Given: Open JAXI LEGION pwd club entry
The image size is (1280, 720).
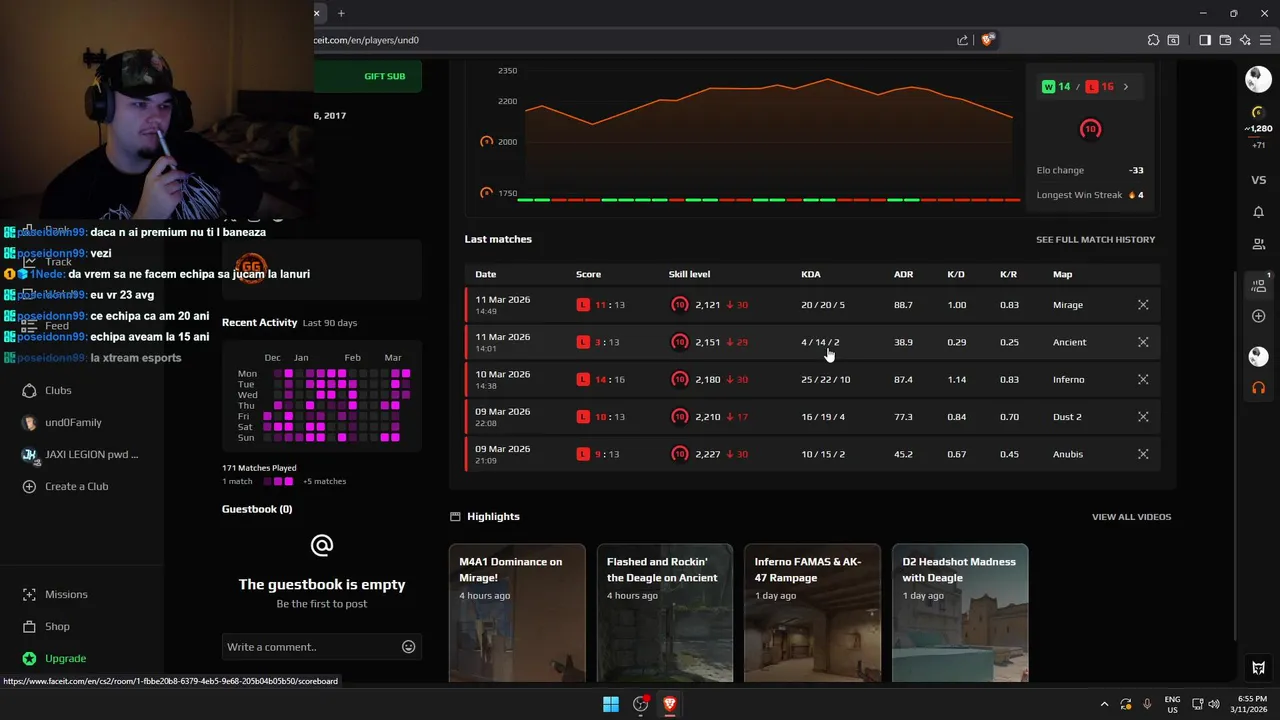Looking at the screenshot, I should coord(91,454).
